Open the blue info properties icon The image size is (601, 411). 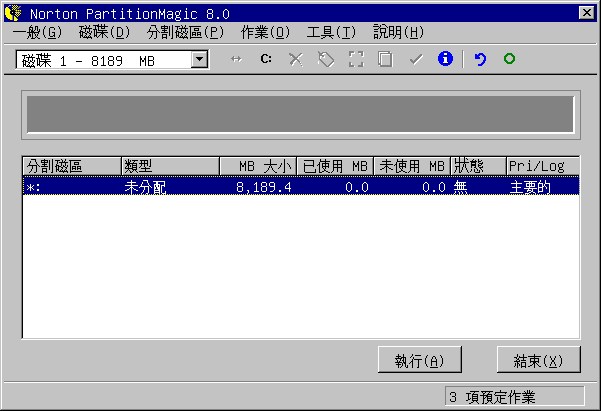445,59
